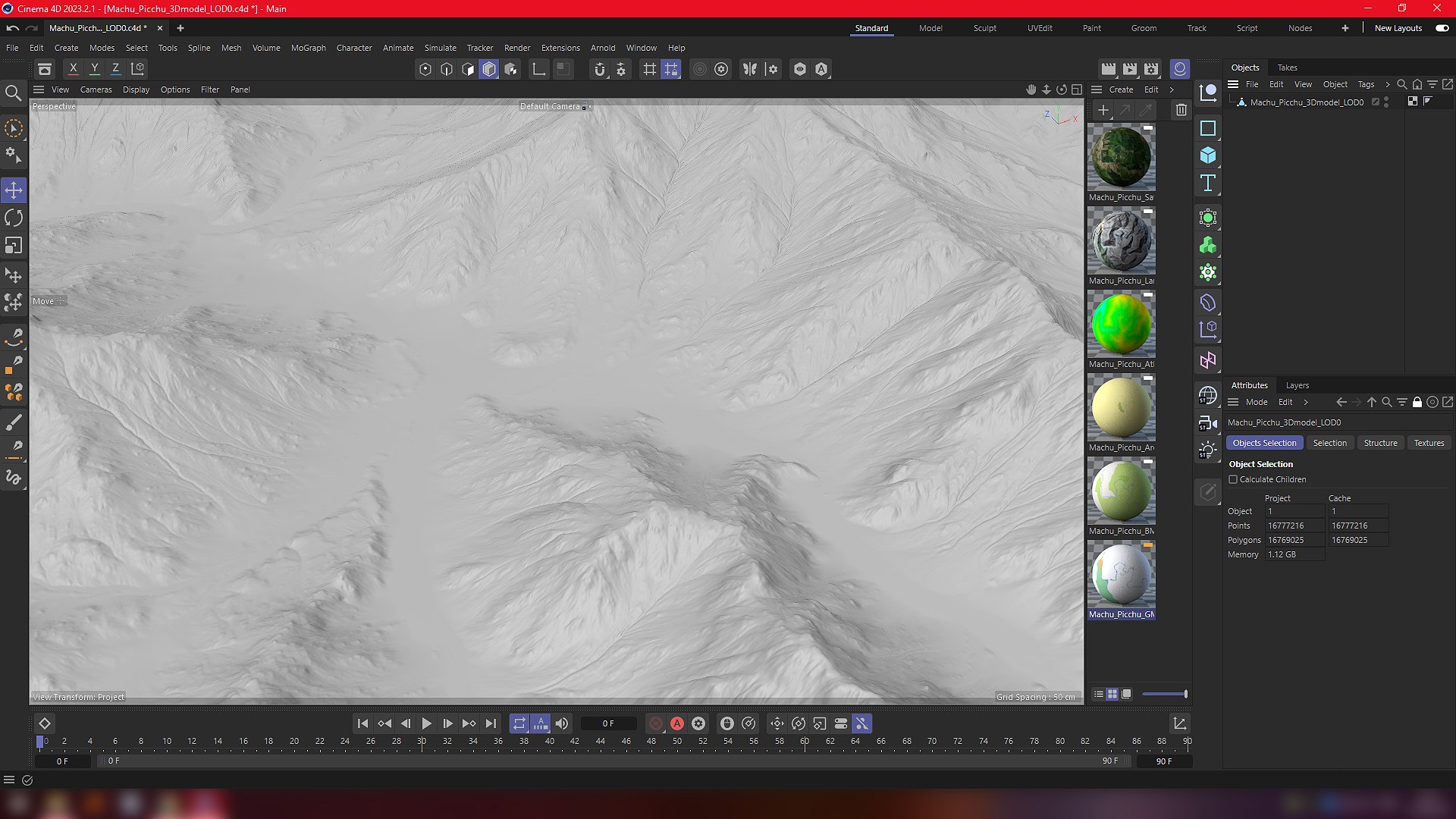
Task: Delete material using trash icon
Action: point(1181,110)
